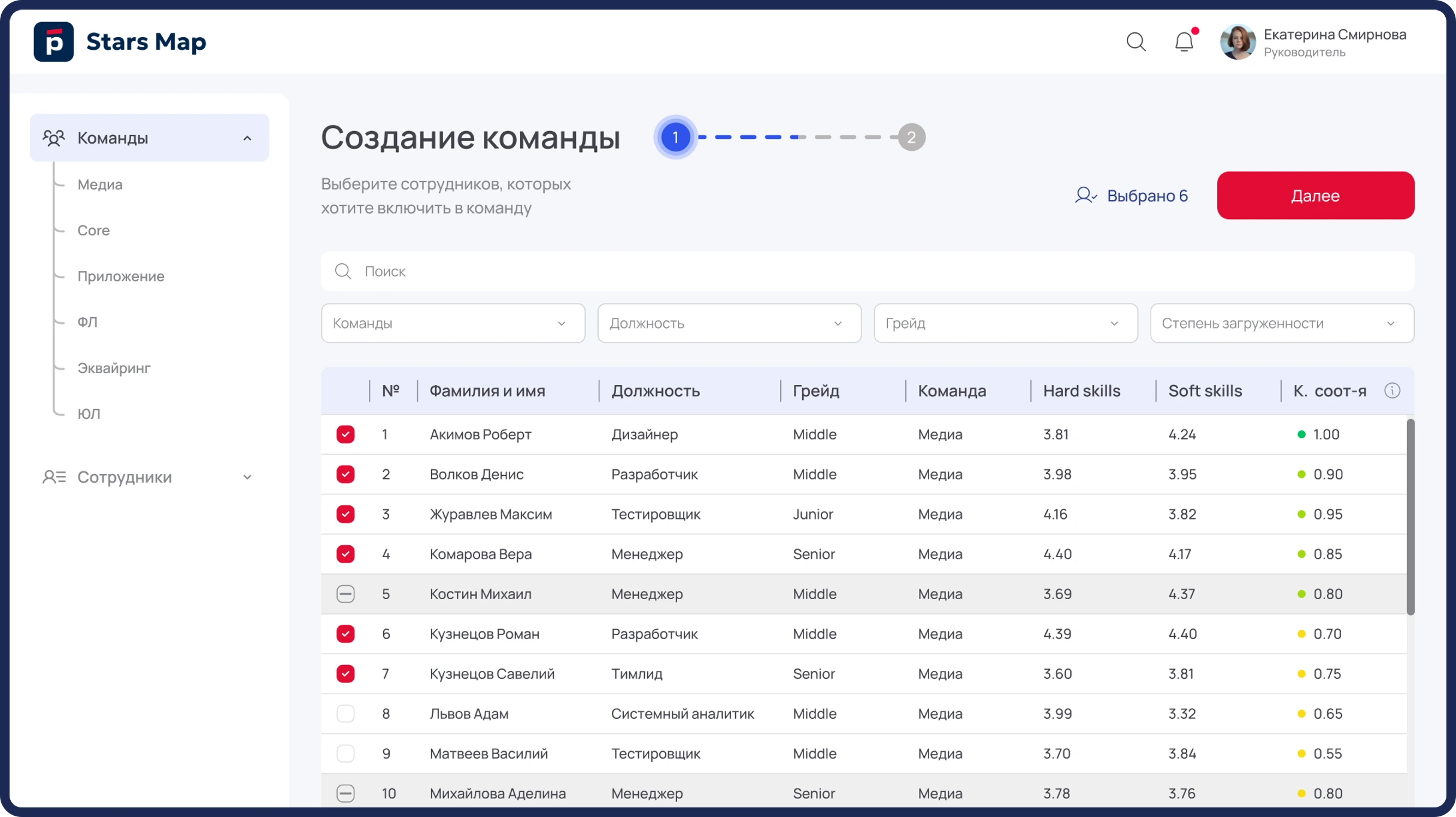
Task: Click the info icon beside К. соот-я
Action: 1392,391
